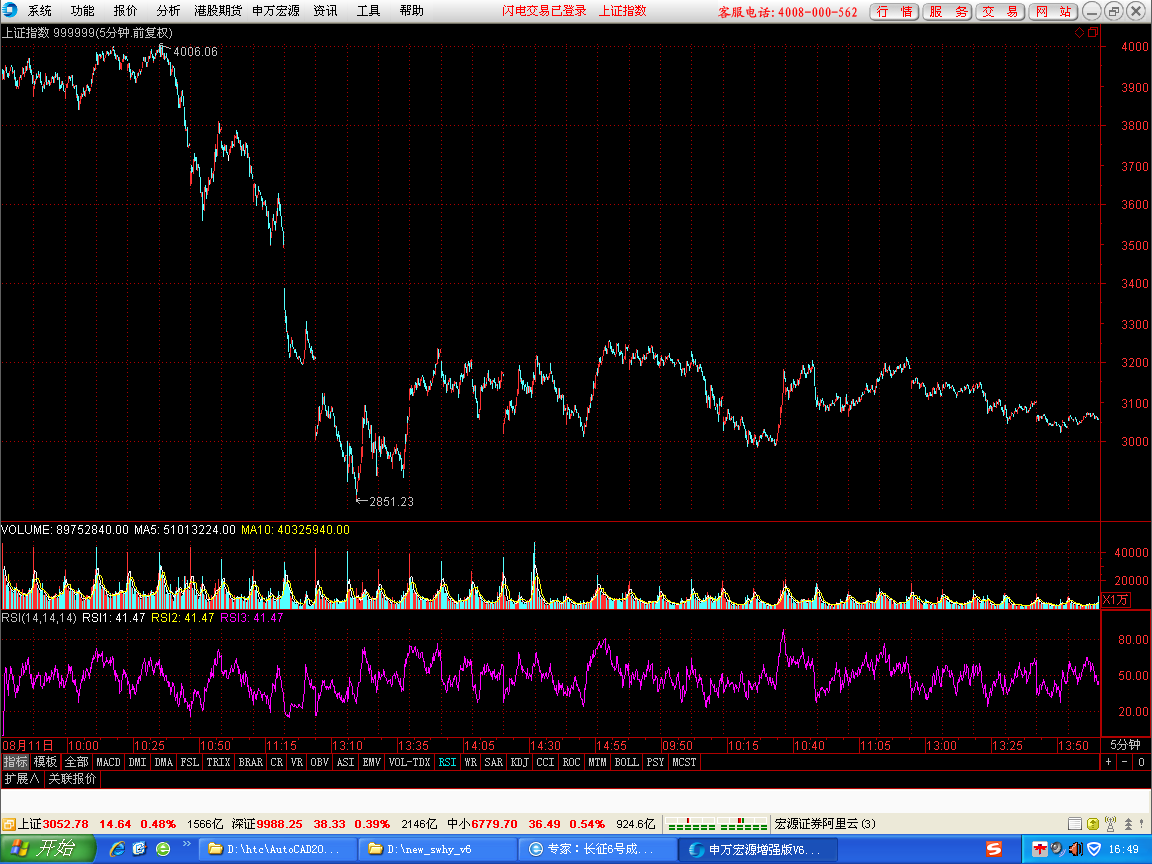1152x864 pixels.
Task: Open the 关联报价 tab
Action: (72, 778)
